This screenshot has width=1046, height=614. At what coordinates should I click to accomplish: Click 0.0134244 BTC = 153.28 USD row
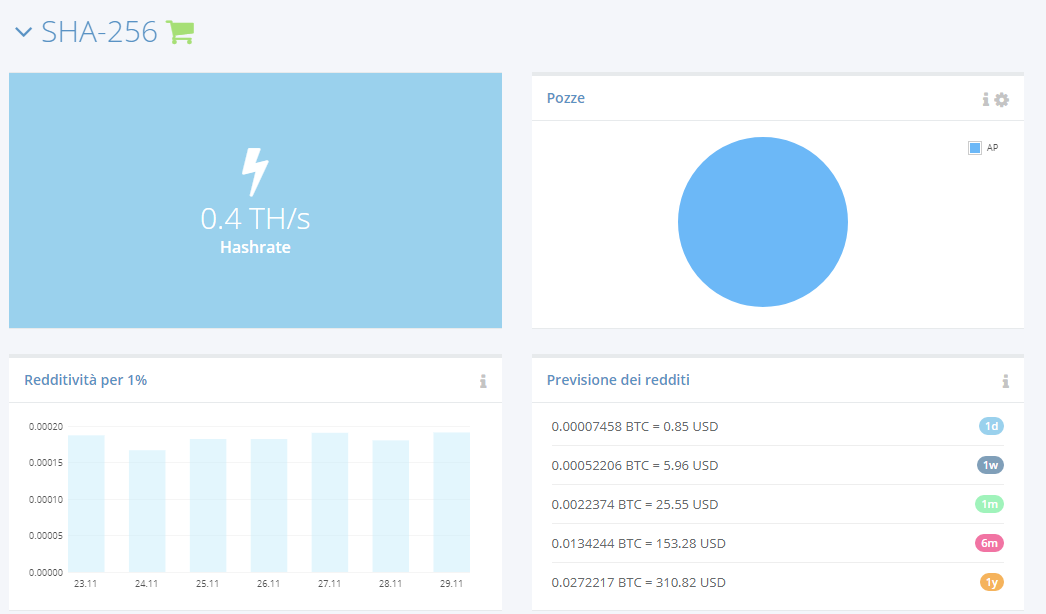tap(778, 543)
